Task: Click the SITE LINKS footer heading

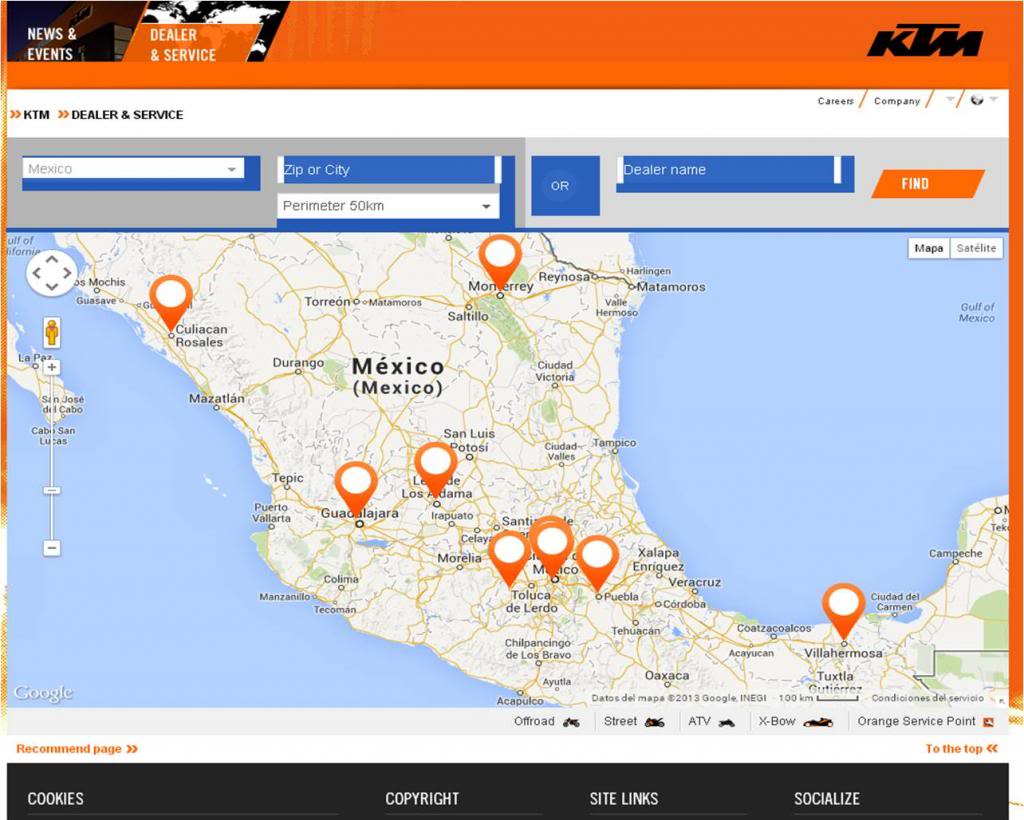Action: pos(624,798)
